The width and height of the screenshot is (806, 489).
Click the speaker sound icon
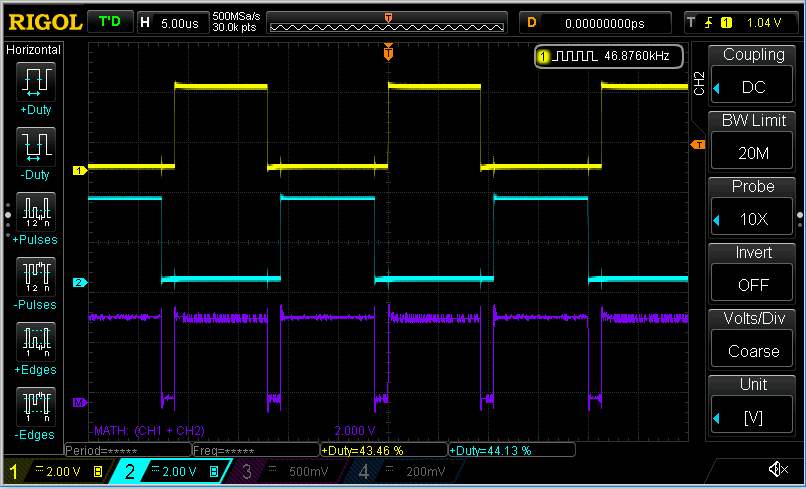pos(778,469)
